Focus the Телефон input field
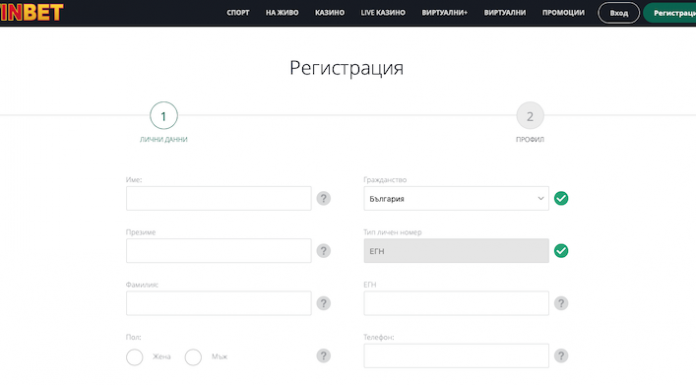 tap(456, 356)
